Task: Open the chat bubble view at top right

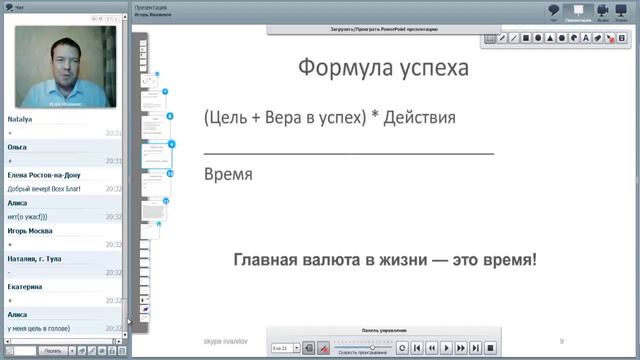Action: click(554, 12)
